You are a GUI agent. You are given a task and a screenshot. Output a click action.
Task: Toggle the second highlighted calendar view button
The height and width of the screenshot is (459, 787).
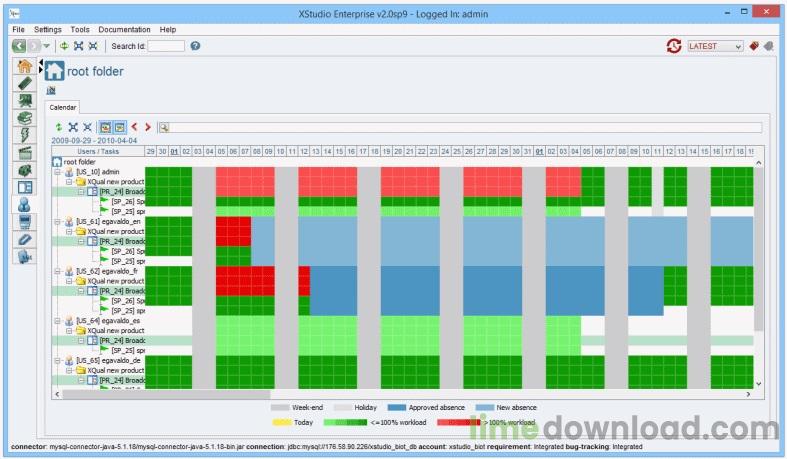[x=119, y=127]
